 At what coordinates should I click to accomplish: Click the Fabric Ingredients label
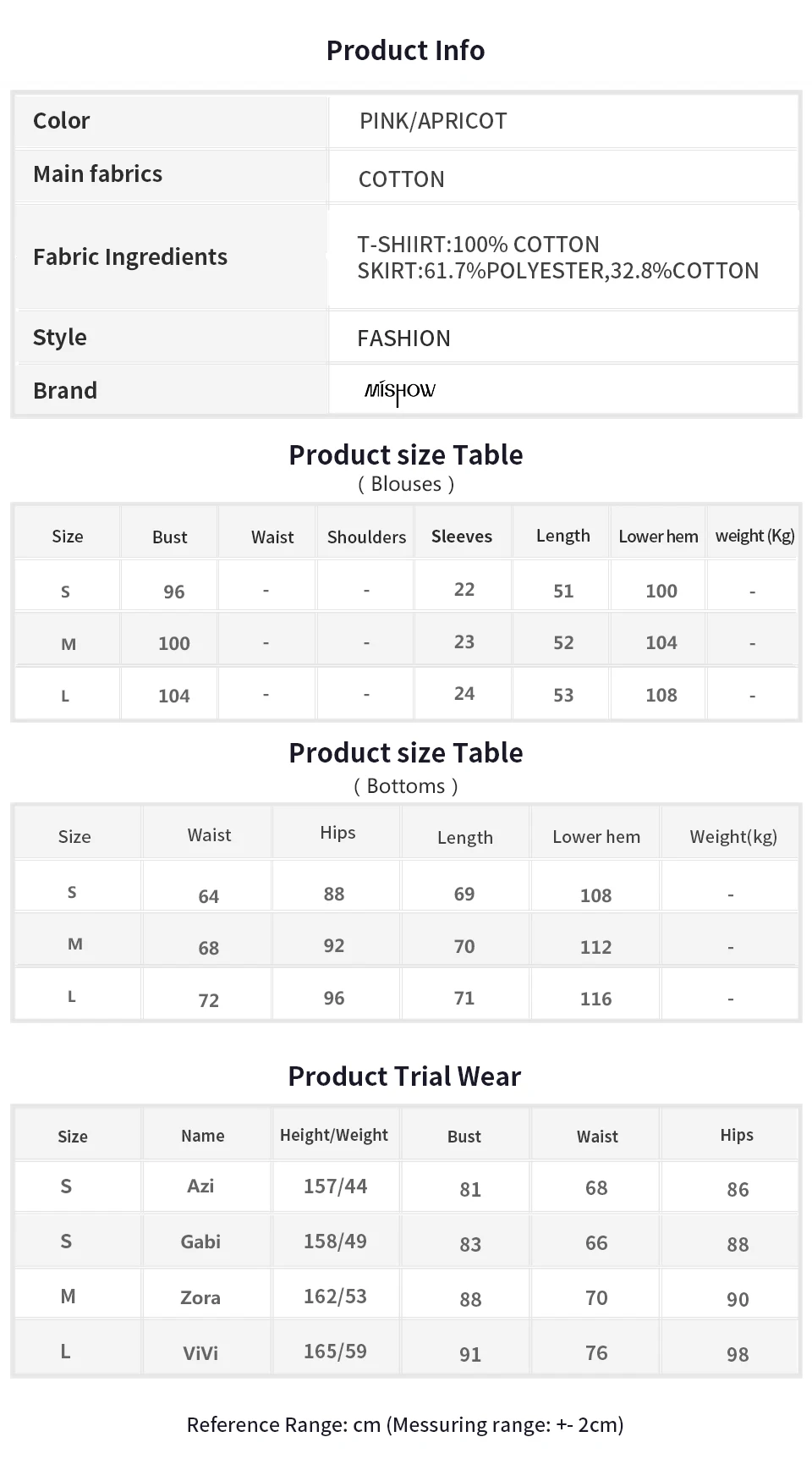130,256
